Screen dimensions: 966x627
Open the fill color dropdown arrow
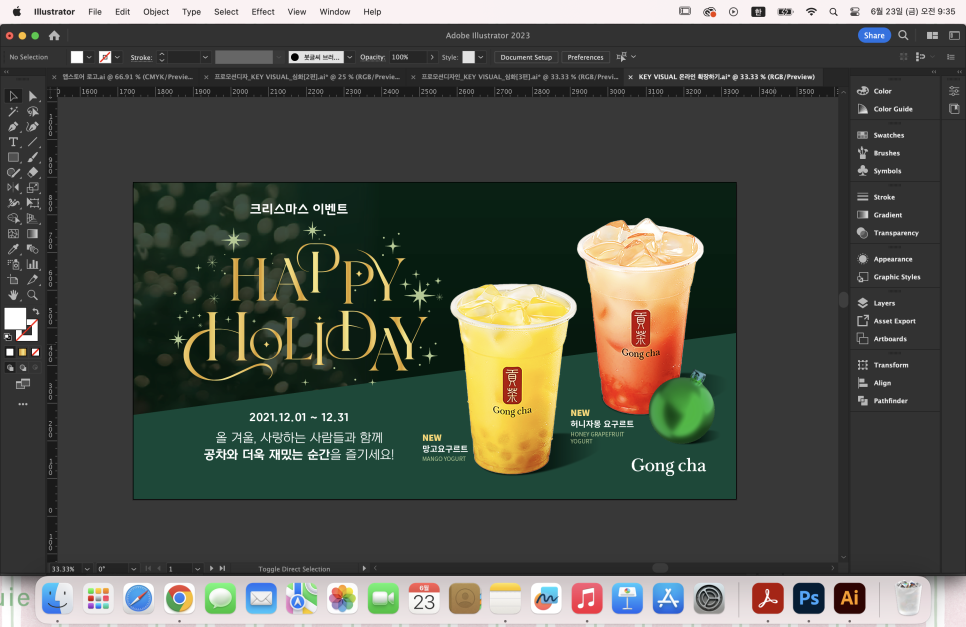(89, 57)
